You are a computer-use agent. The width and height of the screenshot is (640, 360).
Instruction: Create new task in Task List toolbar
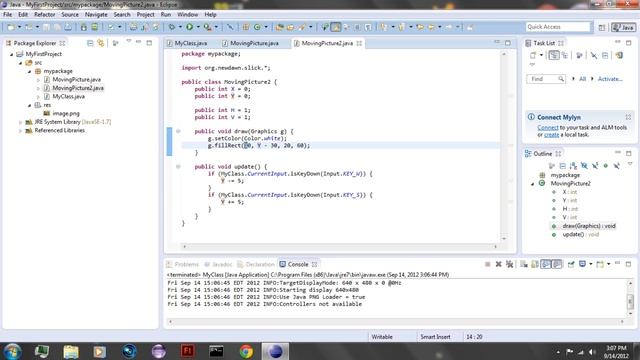click(533, 55)
